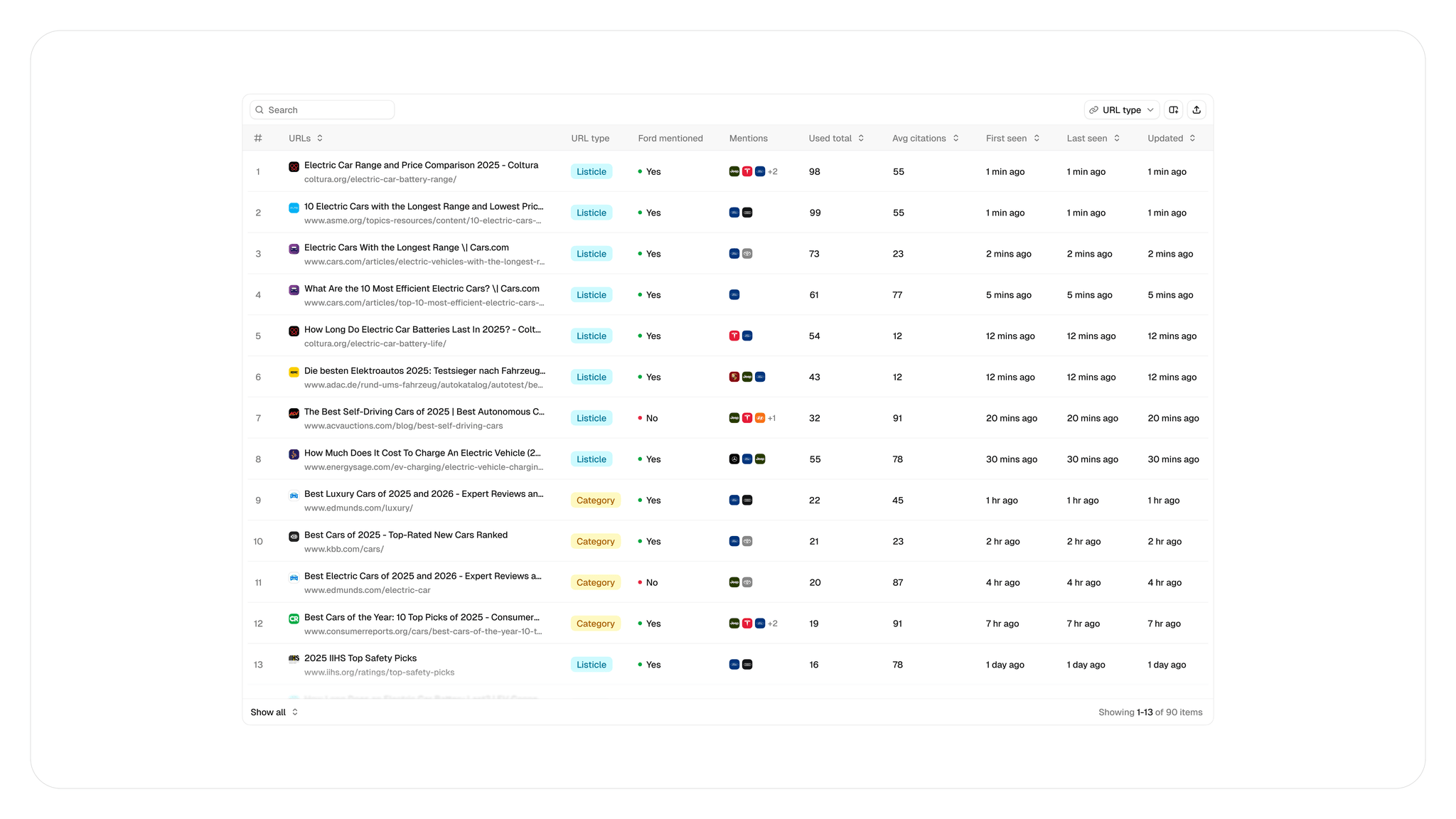Click the Consumer Reports favicon in row 12
The width and height of the screenshot is (1456, 819).
pos(294,619)
